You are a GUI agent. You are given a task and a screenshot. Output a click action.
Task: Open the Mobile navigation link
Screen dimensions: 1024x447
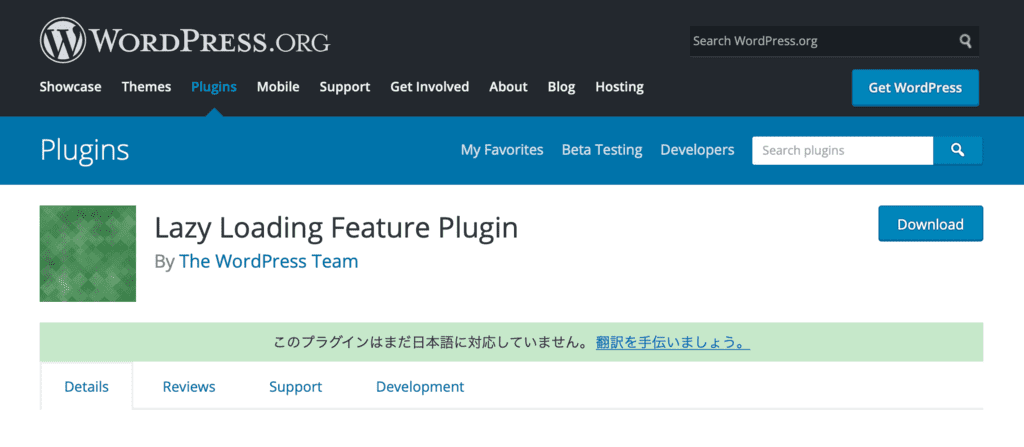coord(278,87)
